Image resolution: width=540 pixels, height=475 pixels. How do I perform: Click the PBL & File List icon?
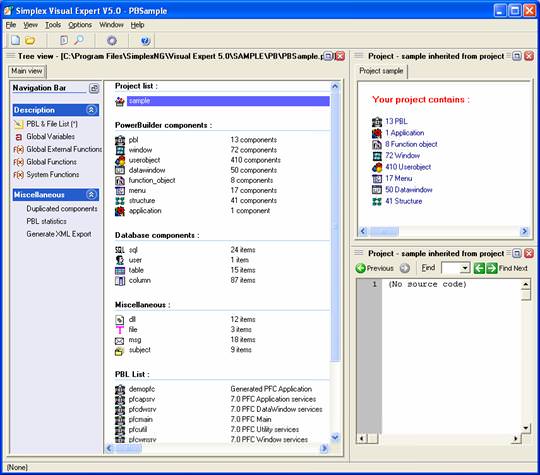(18, 124)
